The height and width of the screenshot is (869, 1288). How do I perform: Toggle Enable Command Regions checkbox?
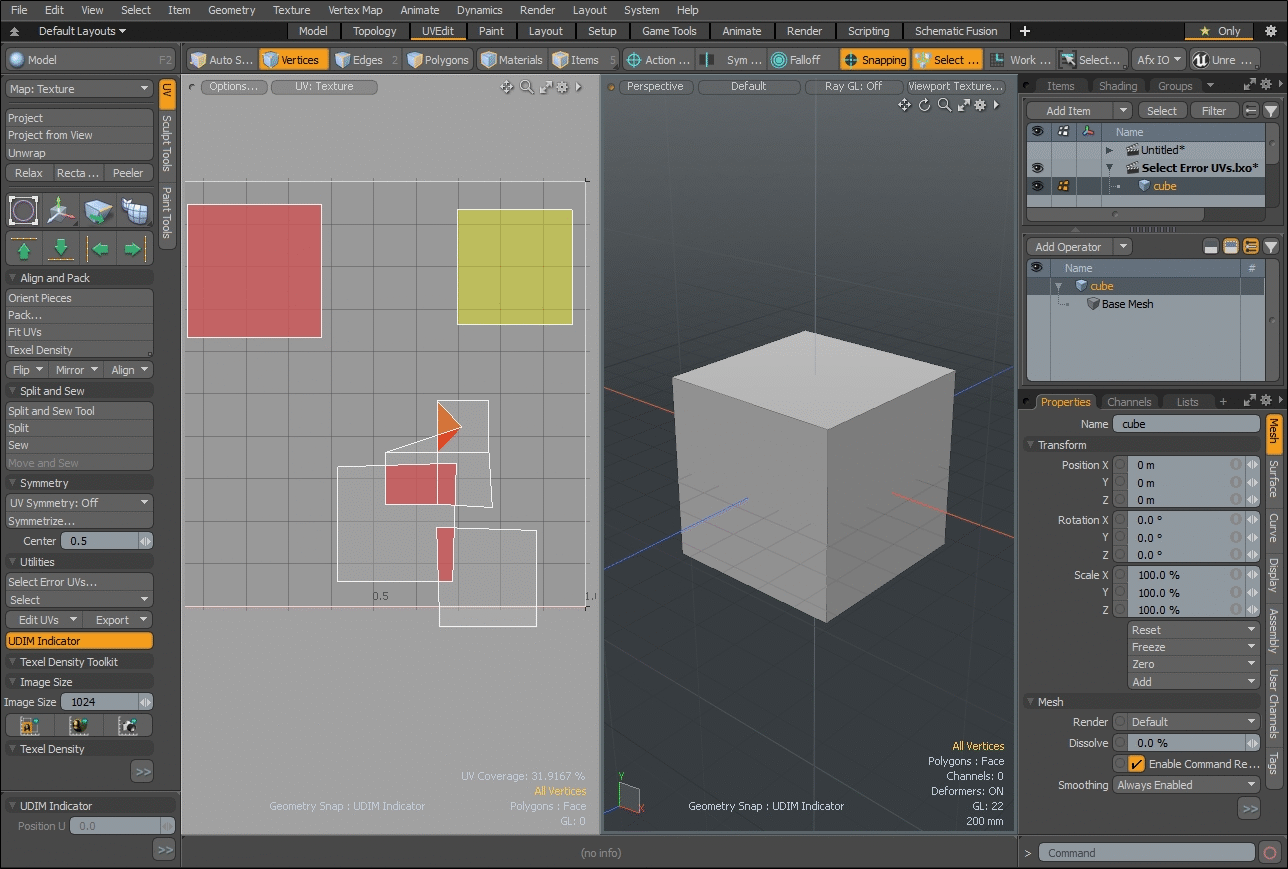1136,764
